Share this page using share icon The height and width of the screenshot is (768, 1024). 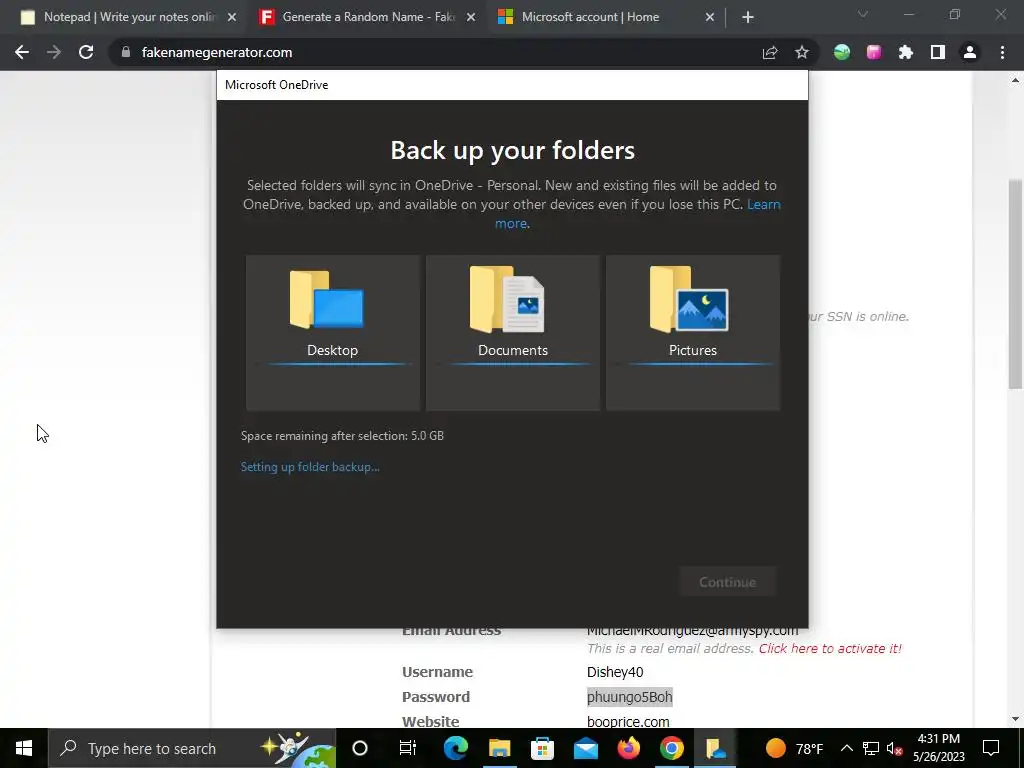[770, 52]
